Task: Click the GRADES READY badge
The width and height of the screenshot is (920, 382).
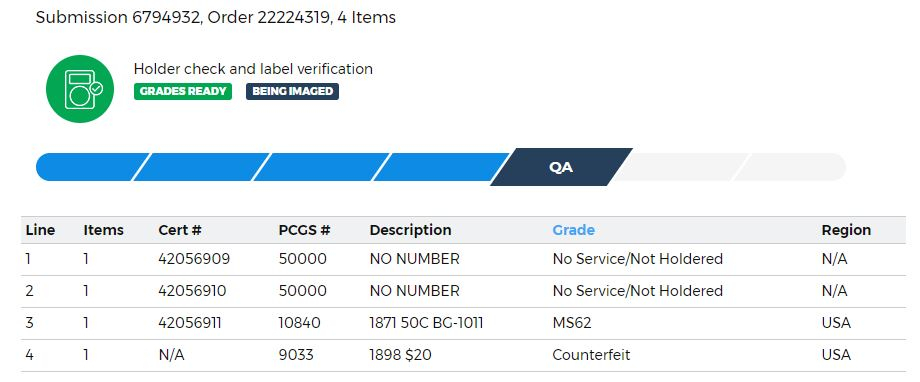Action: coord(183,92)
